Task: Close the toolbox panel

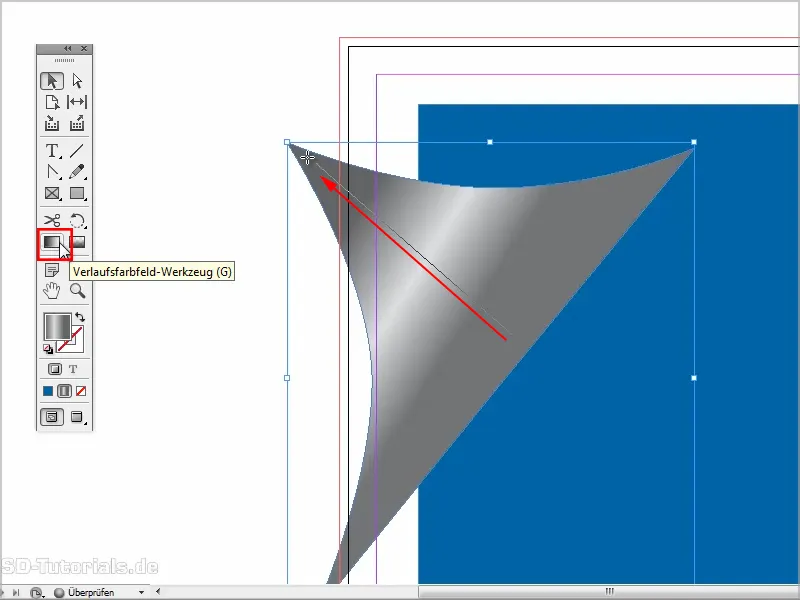Action: [84, 48]
